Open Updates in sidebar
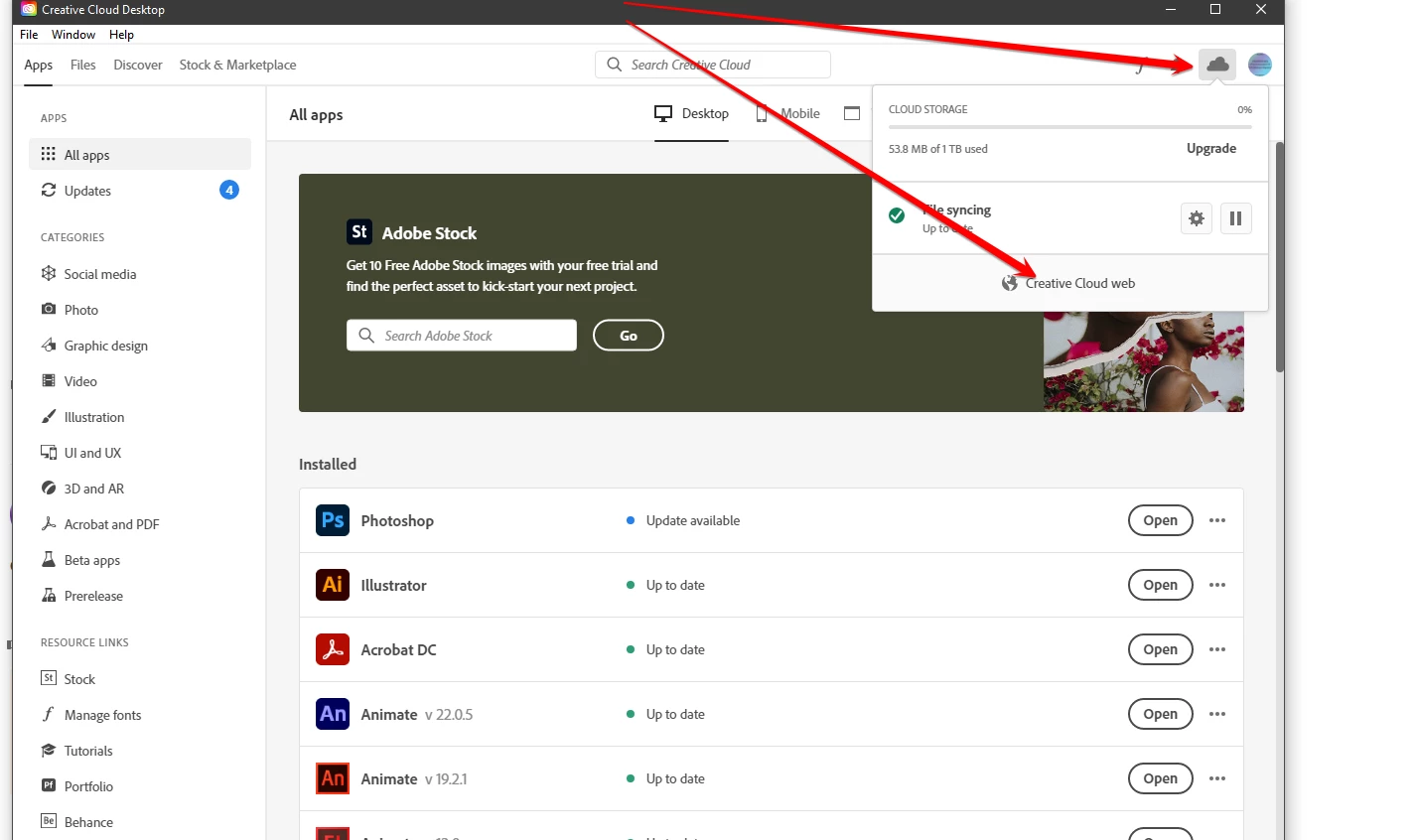Screen dimensions: 1416x840 click(x=140, y=191)
